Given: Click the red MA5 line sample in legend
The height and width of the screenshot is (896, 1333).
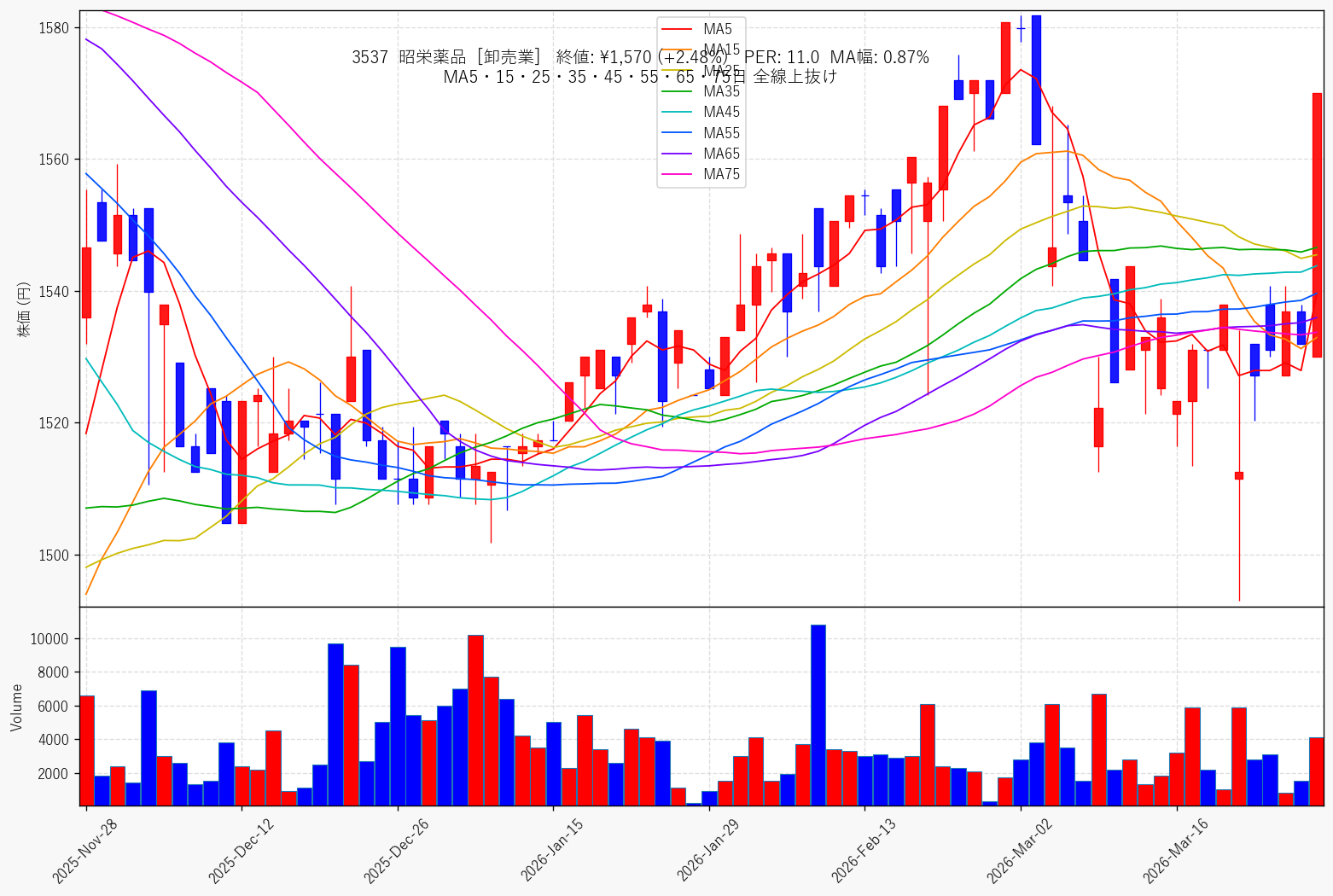Looking at the screenshot, I should click(678, 30).
